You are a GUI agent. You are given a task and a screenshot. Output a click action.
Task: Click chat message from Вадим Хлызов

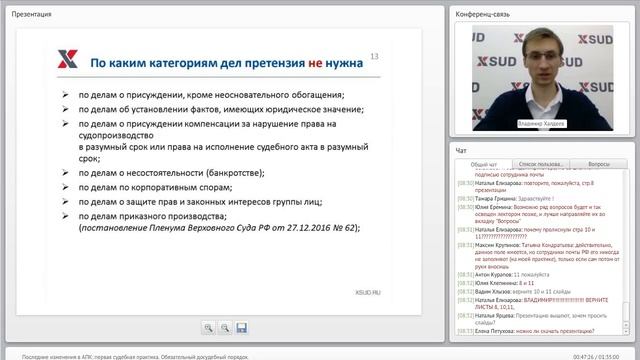514,291
